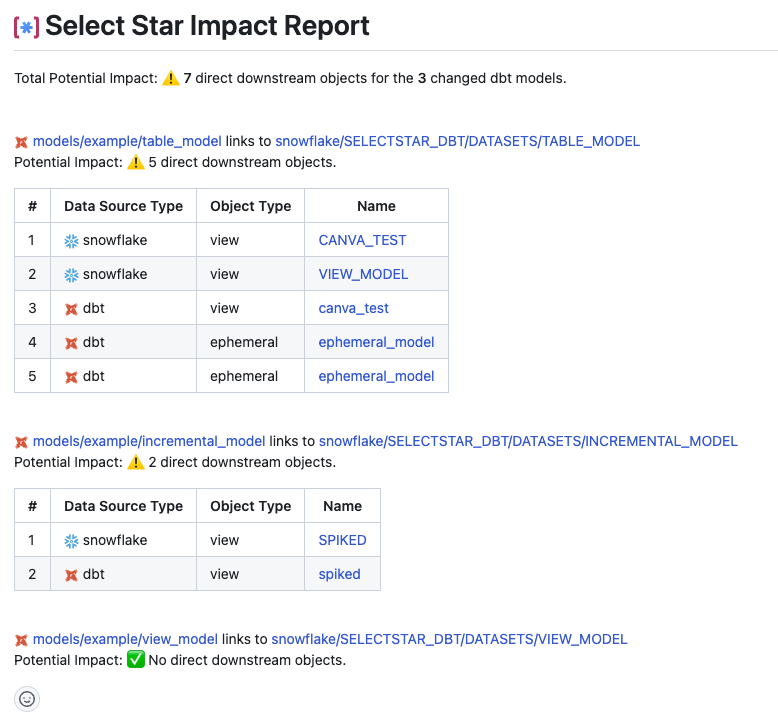Open the snowflake/SELECTSTAR_DBT/DATASETS/VIEW_MODEL link

point(449,640)
